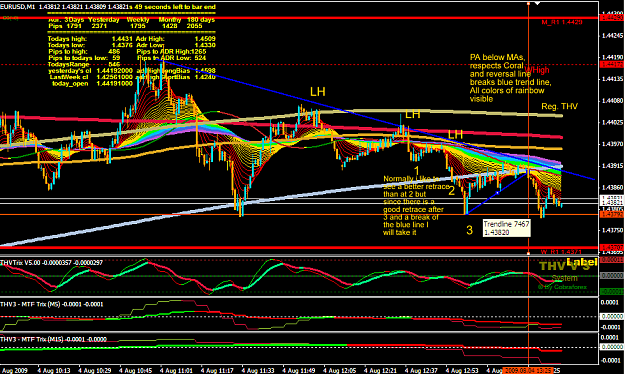
Task: Click the 'Todays low: 1.4376' row
Action: (90, 45)
